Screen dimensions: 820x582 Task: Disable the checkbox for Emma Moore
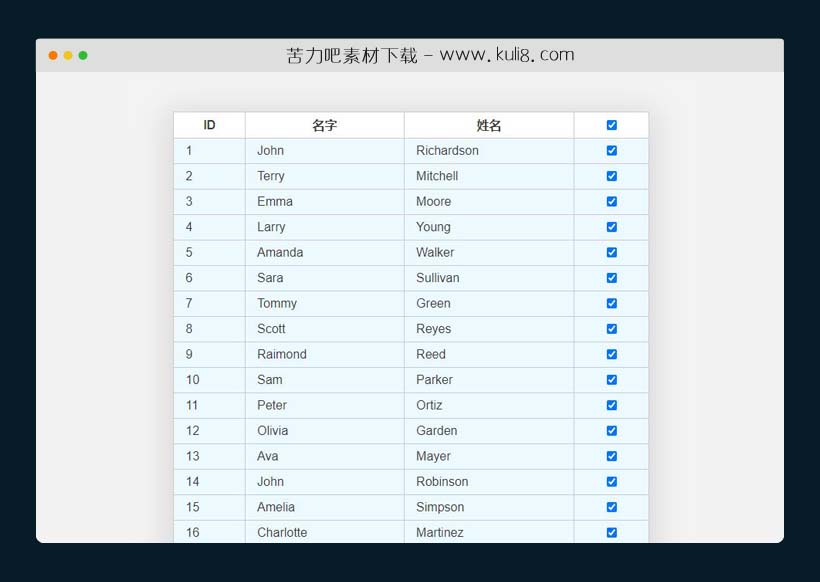point(610,201)
